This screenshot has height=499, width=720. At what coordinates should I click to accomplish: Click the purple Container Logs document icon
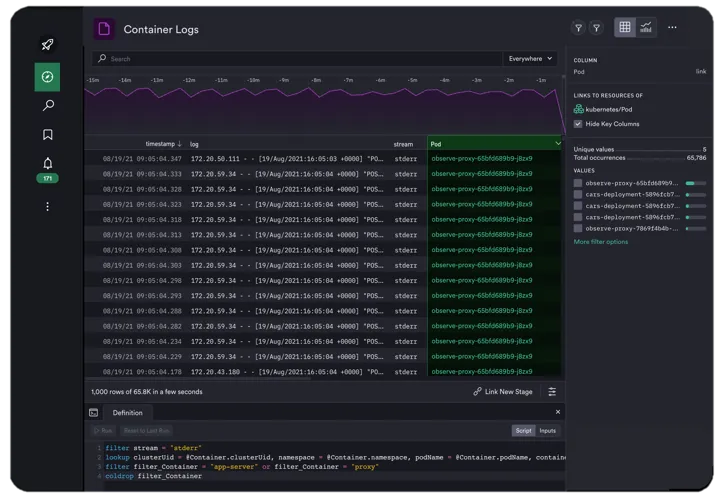(104, 29)
